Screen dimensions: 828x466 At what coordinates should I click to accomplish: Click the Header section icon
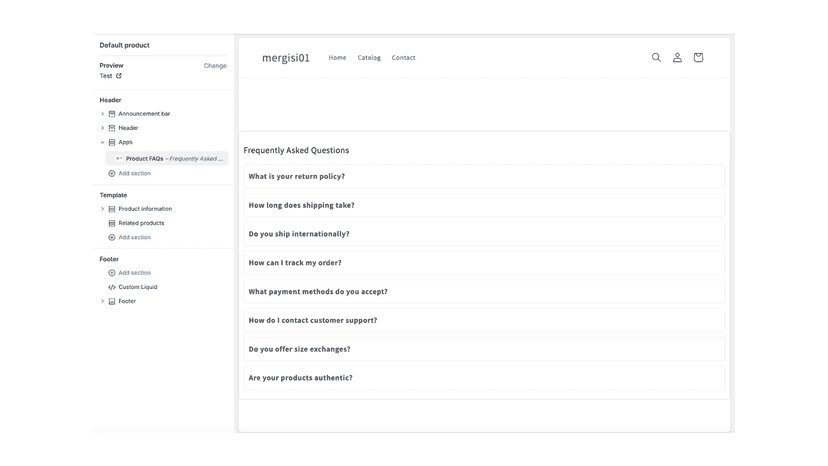click(x=112, y=128)
